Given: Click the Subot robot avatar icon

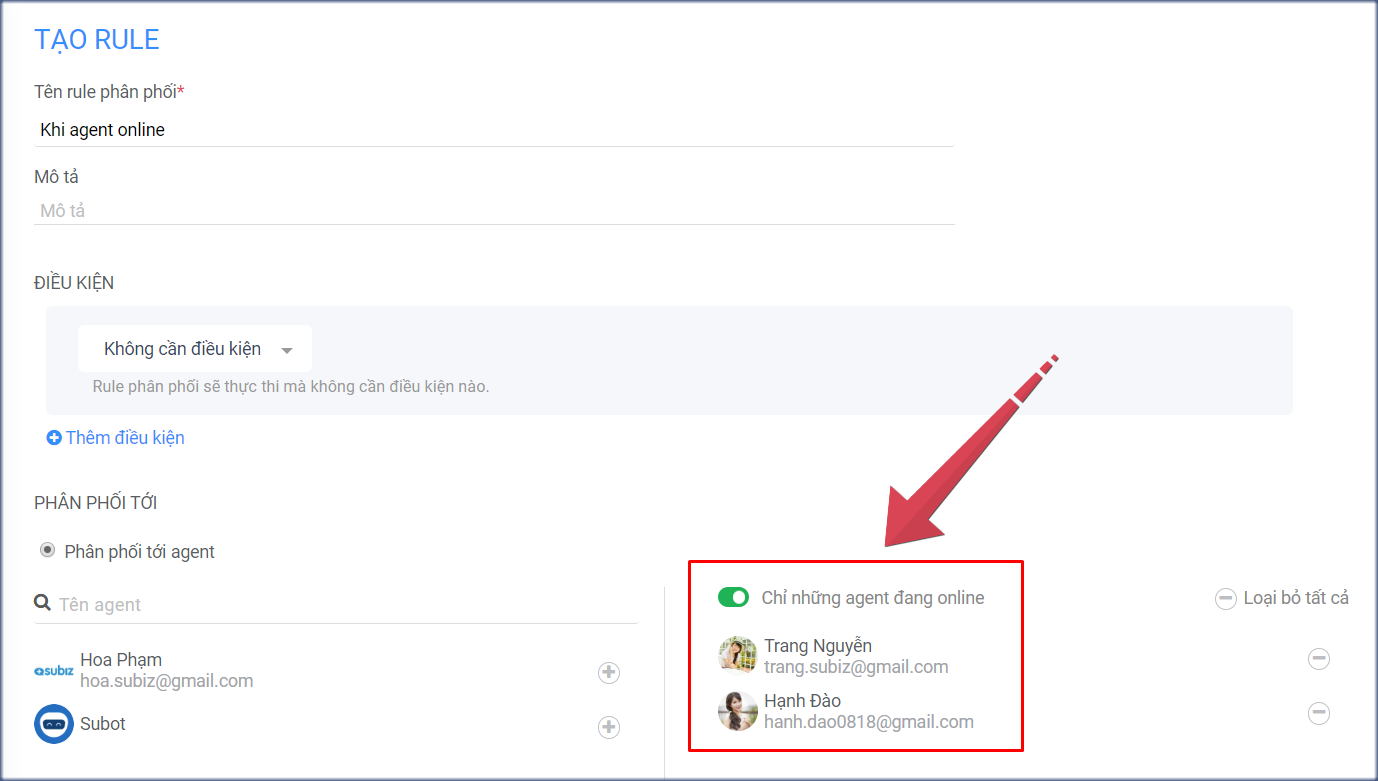Looking at the screenshot, I should tap(53, 723).
